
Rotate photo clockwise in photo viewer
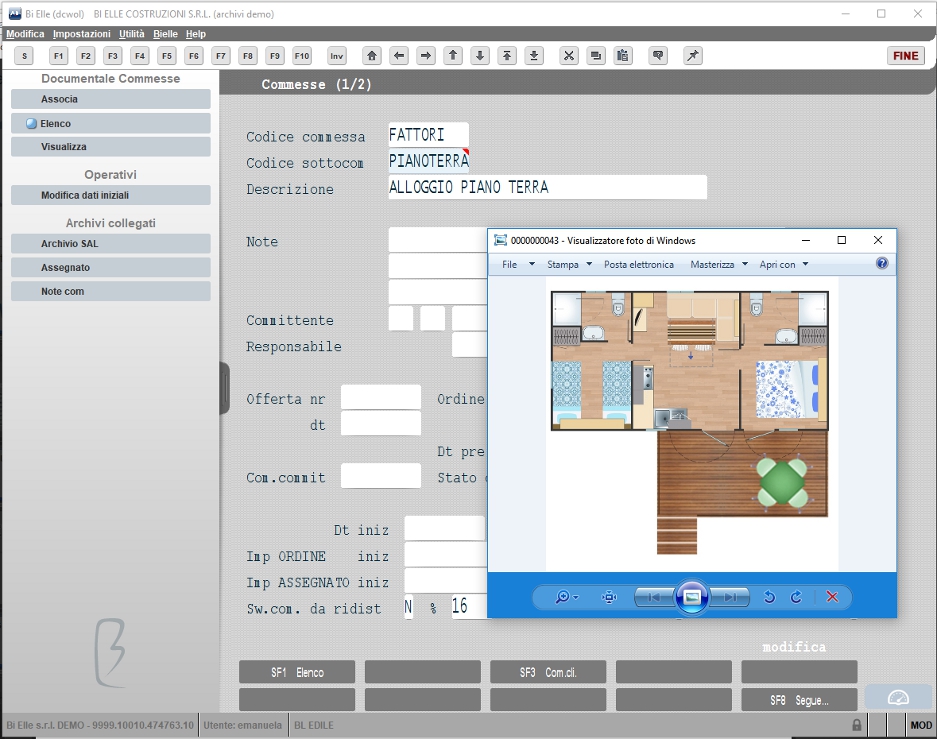coord(796,597)
